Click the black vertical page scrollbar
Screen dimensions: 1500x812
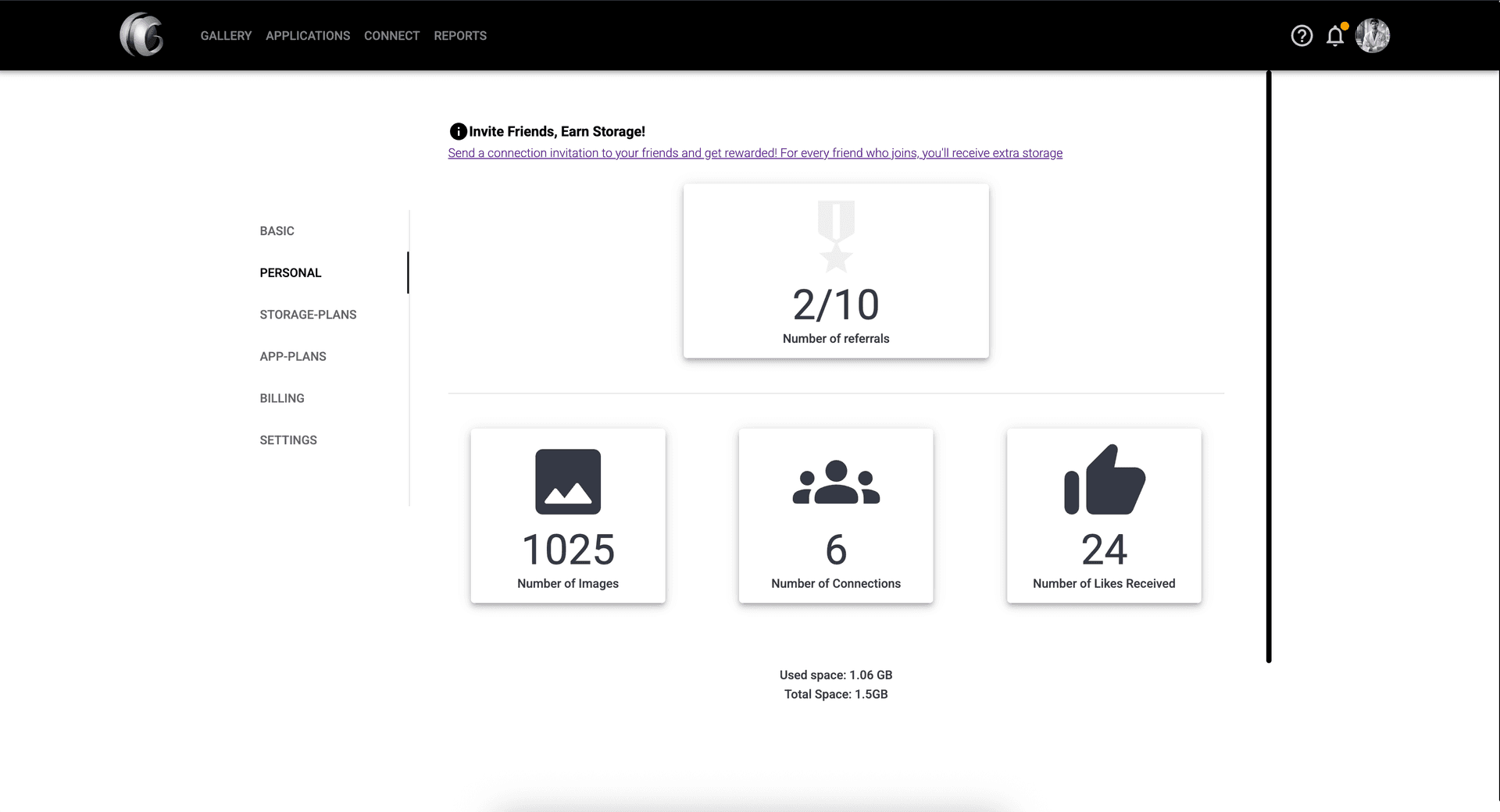(1269, 367)
